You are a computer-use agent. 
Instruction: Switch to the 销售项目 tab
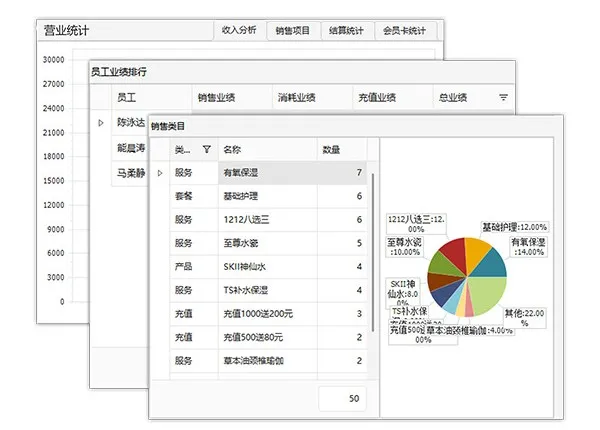[293, 31]
